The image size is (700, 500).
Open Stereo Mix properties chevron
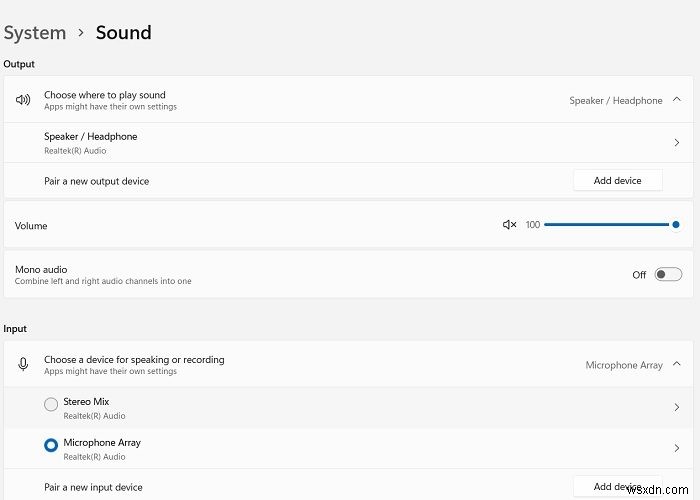(x=677, y=407)
